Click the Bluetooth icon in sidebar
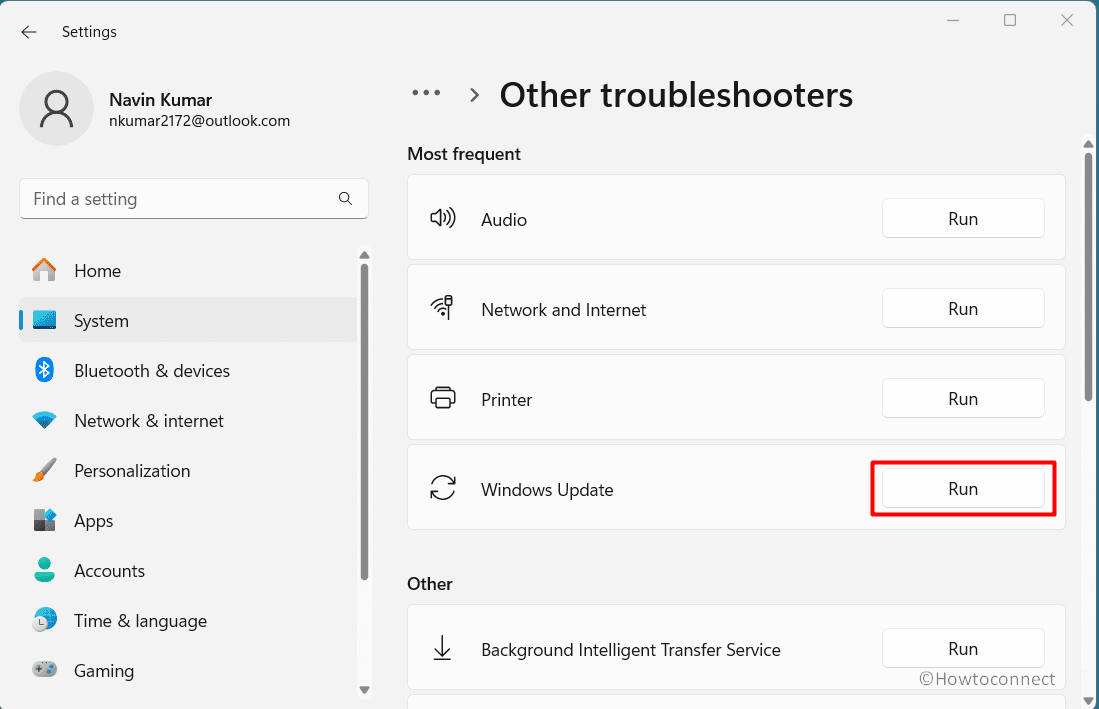The image size is (1099, 709). [x=44, y=370]
